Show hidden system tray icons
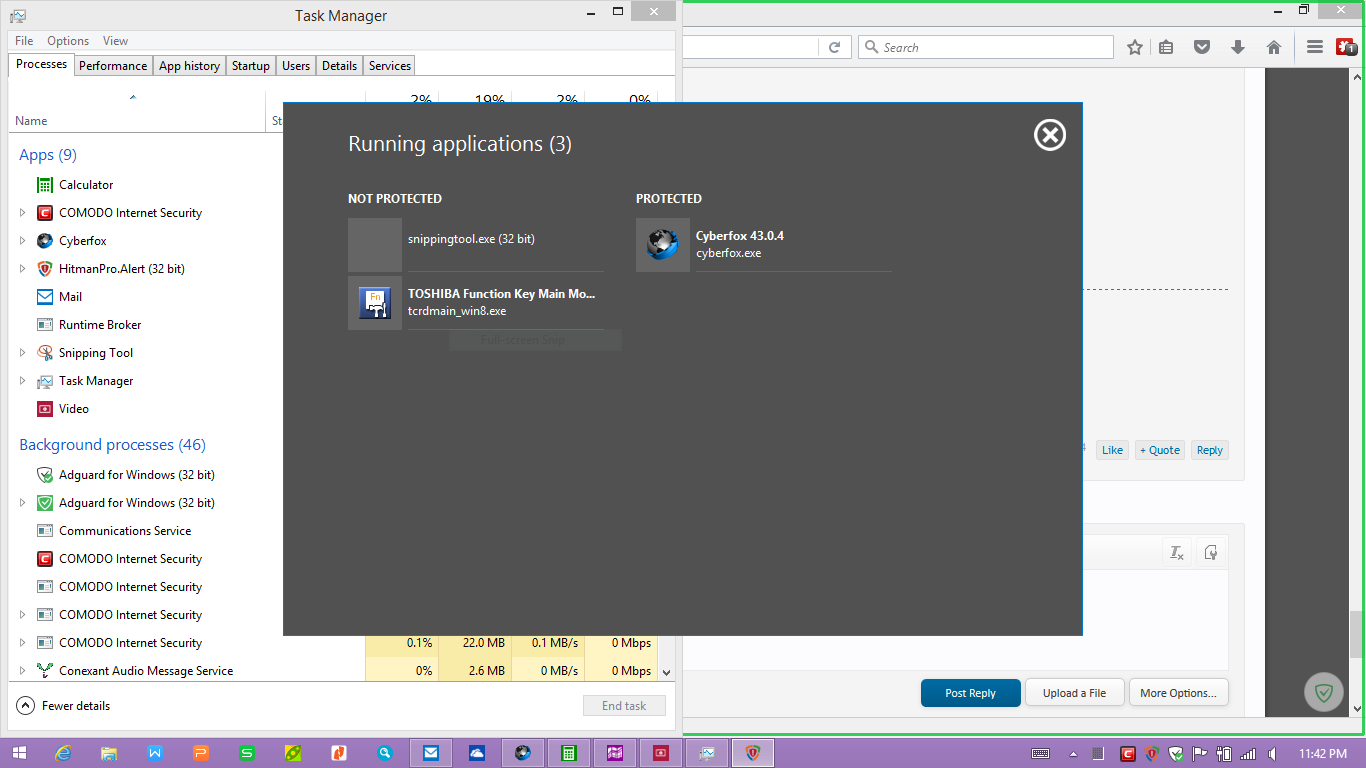Image resolution: width=1366 pixels, height=768 pixels. coord(1074,754)
